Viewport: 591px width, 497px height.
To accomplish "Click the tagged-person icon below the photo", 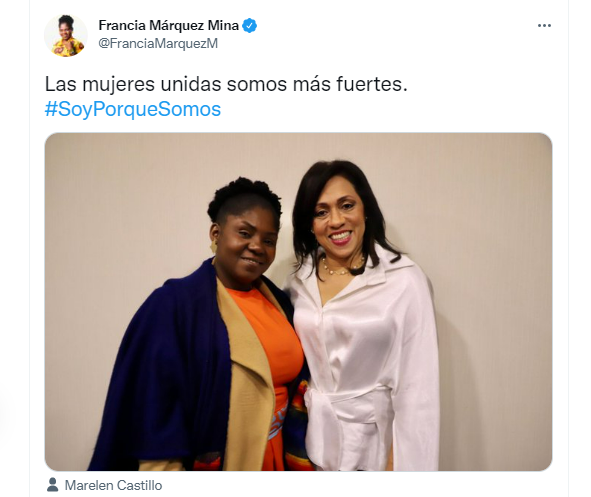I will (53, 485).
